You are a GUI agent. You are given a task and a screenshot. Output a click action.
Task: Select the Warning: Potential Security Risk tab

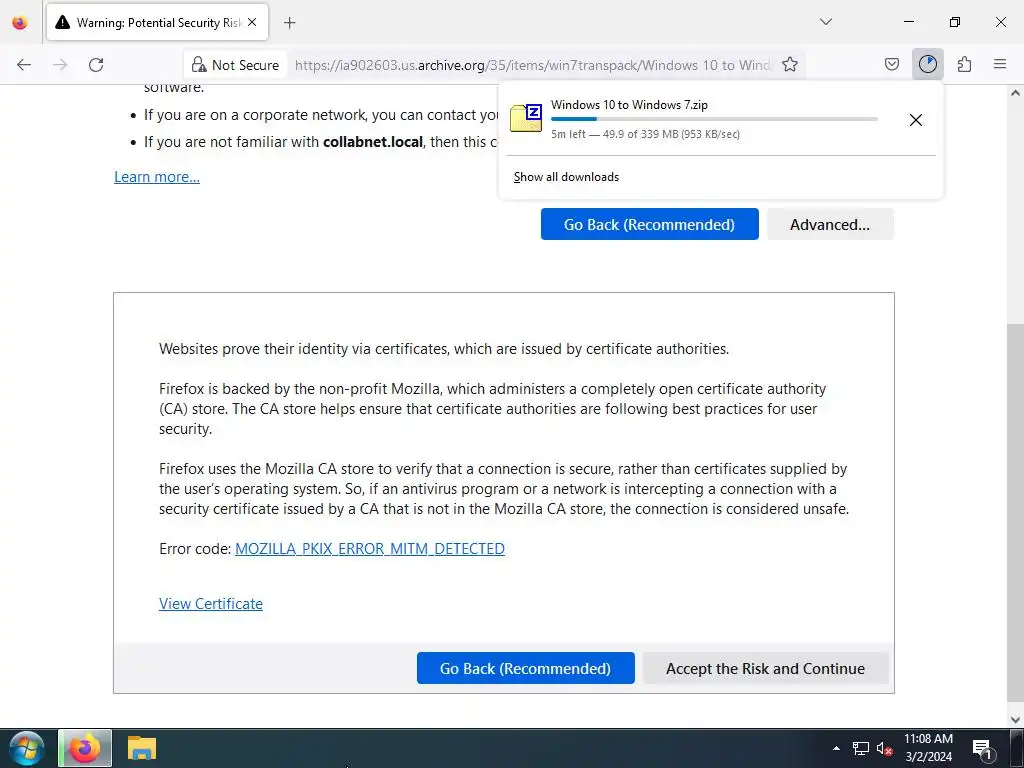157,22
